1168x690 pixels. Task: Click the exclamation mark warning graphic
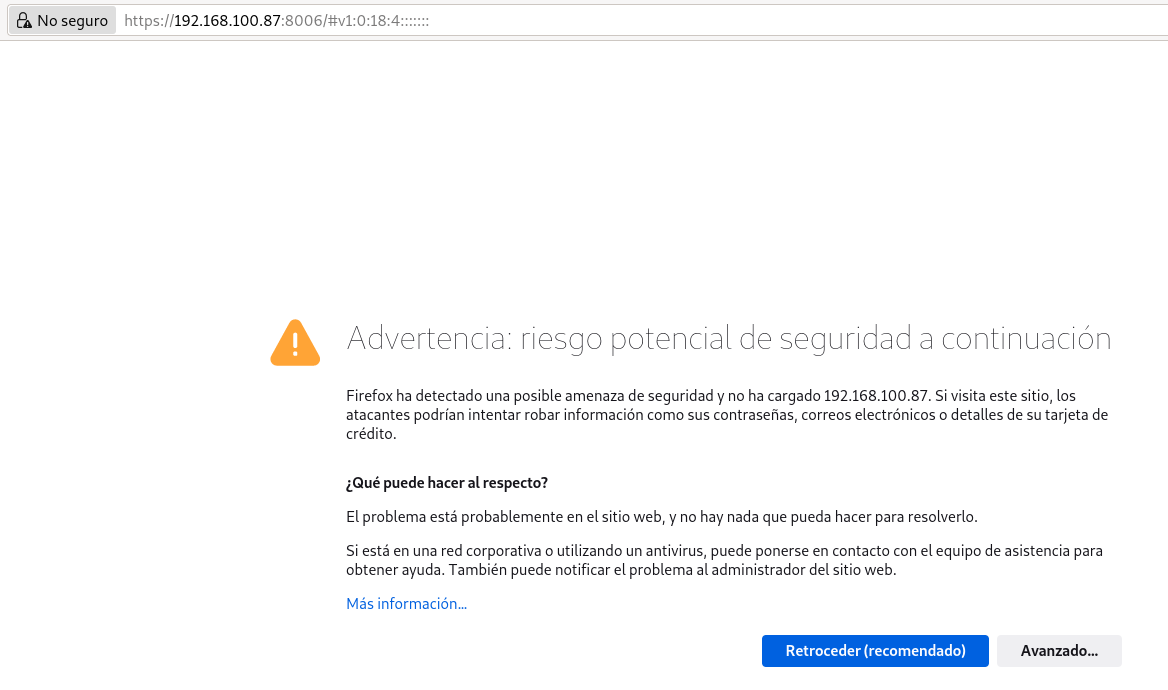[294, 344]
